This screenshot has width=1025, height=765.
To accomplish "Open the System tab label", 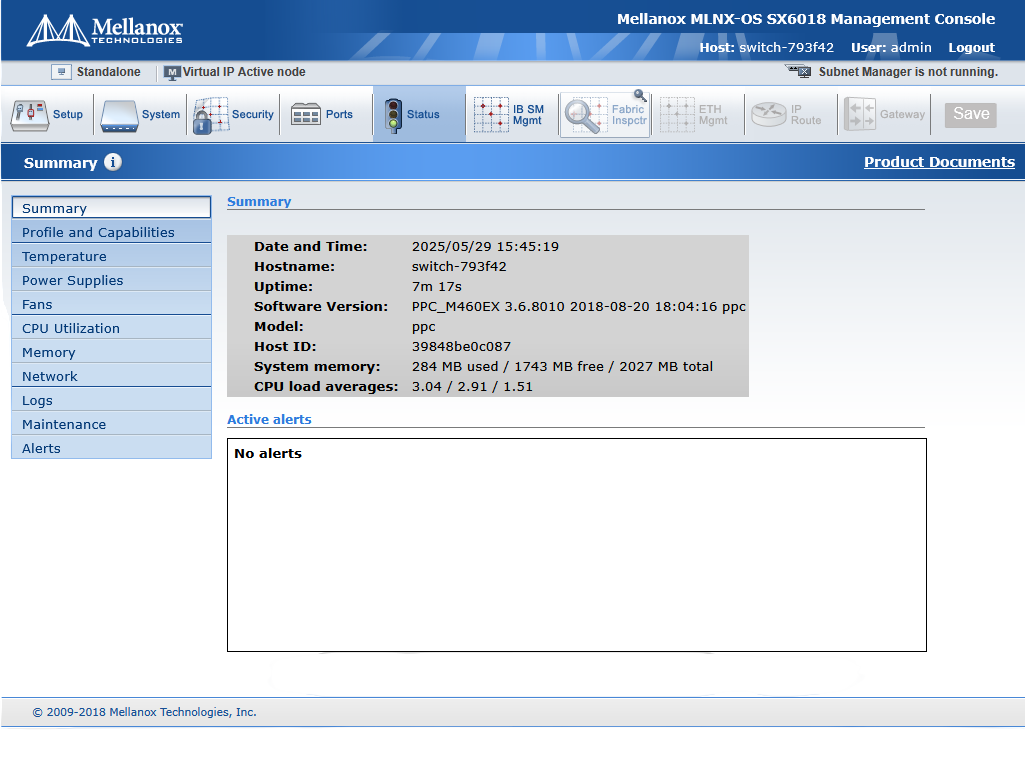I will (x=161, y=114).
